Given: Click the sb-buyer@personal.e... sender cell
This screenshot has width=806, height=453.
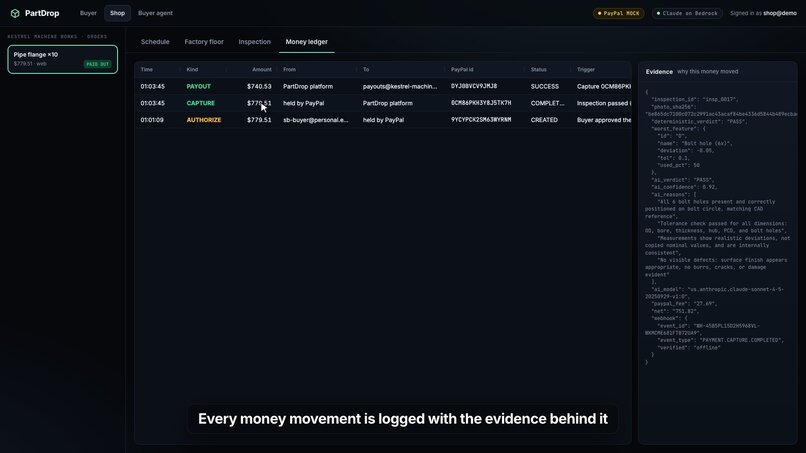Looking at the screenshot, I should point(316,120).
